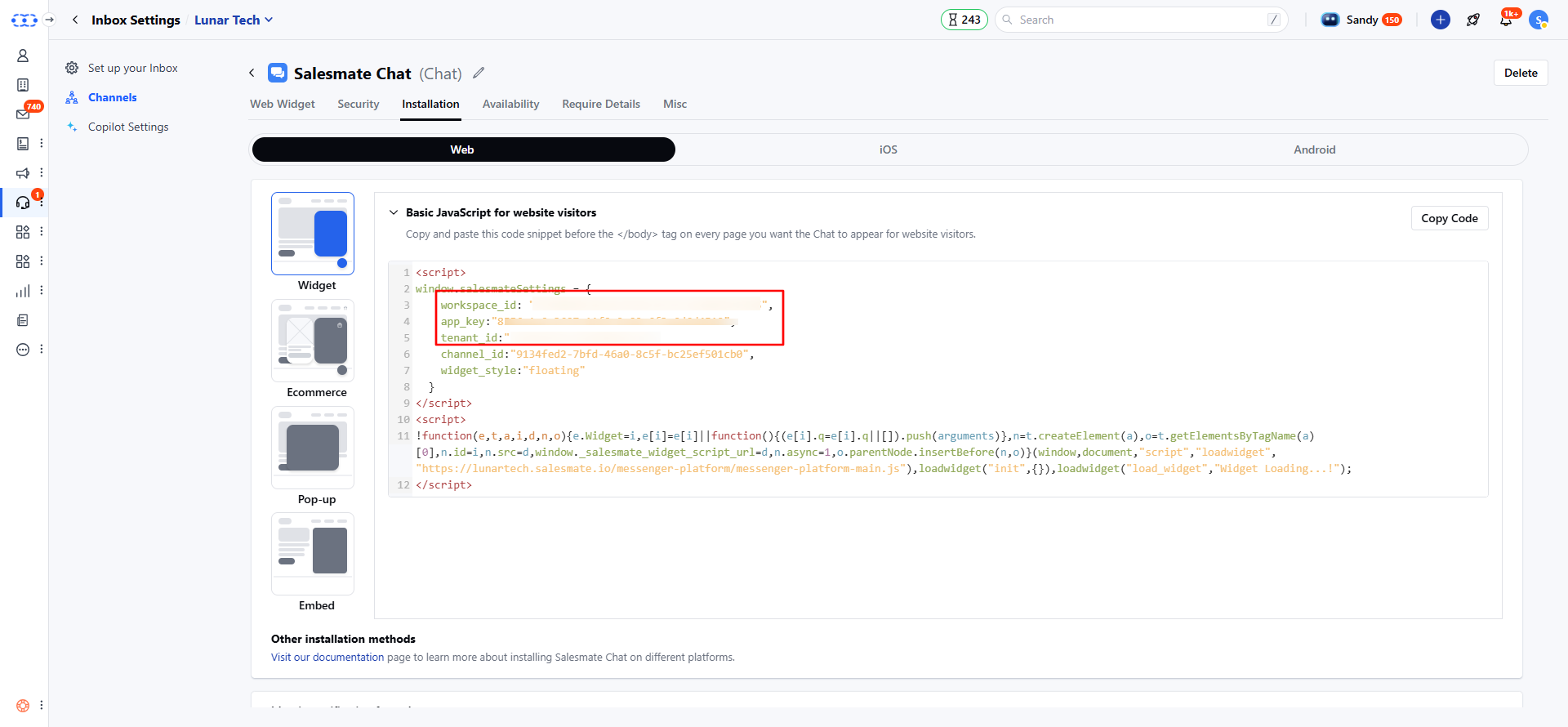Click the lifebuoy help icon at sidebar bottom
1568x727 pixels.
[23, 706]
